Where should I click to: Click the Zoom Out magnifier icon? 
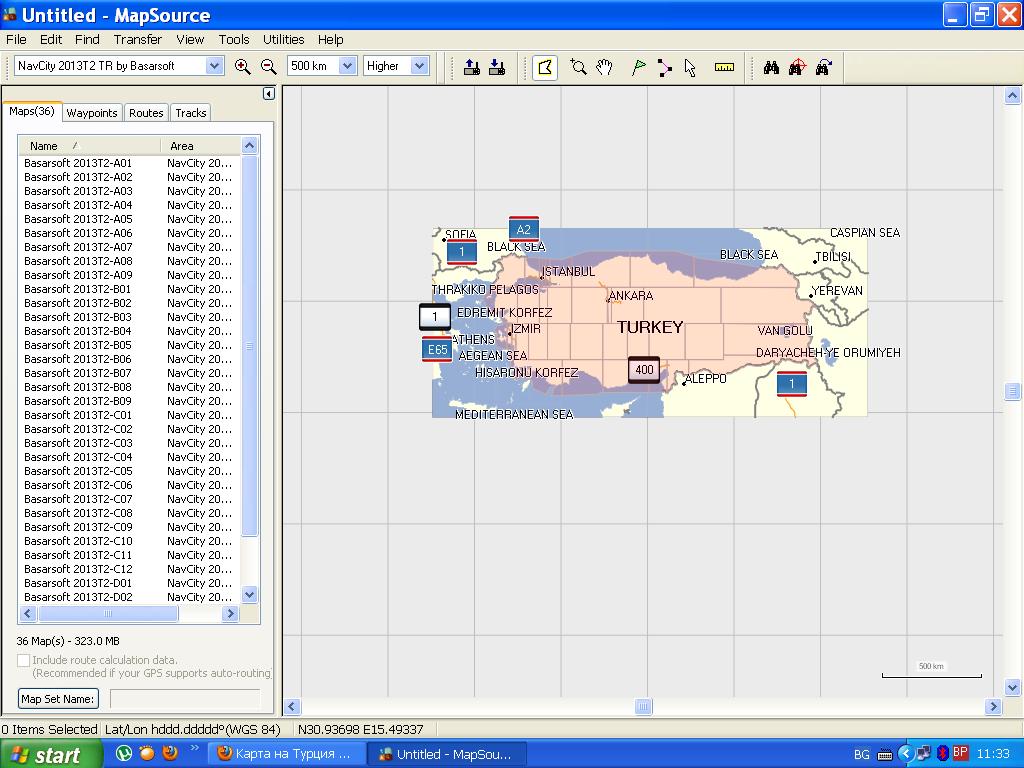click(268, 66)
